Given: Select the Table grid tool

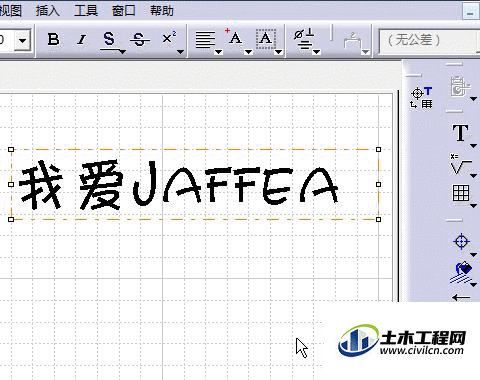Looking at the screenshot, I should [x=461, y=193].
